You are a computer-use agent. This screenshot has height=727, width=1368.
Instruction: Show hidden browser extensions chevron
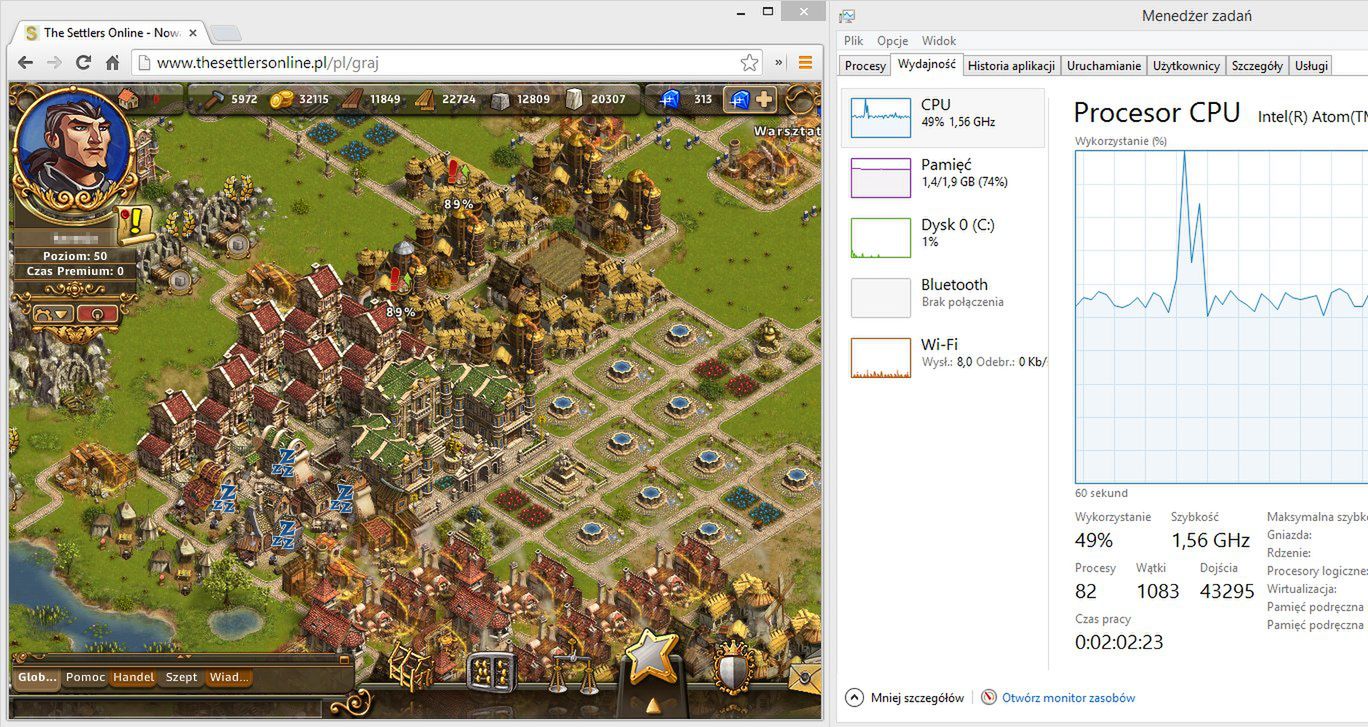click(x=780, y=63)
